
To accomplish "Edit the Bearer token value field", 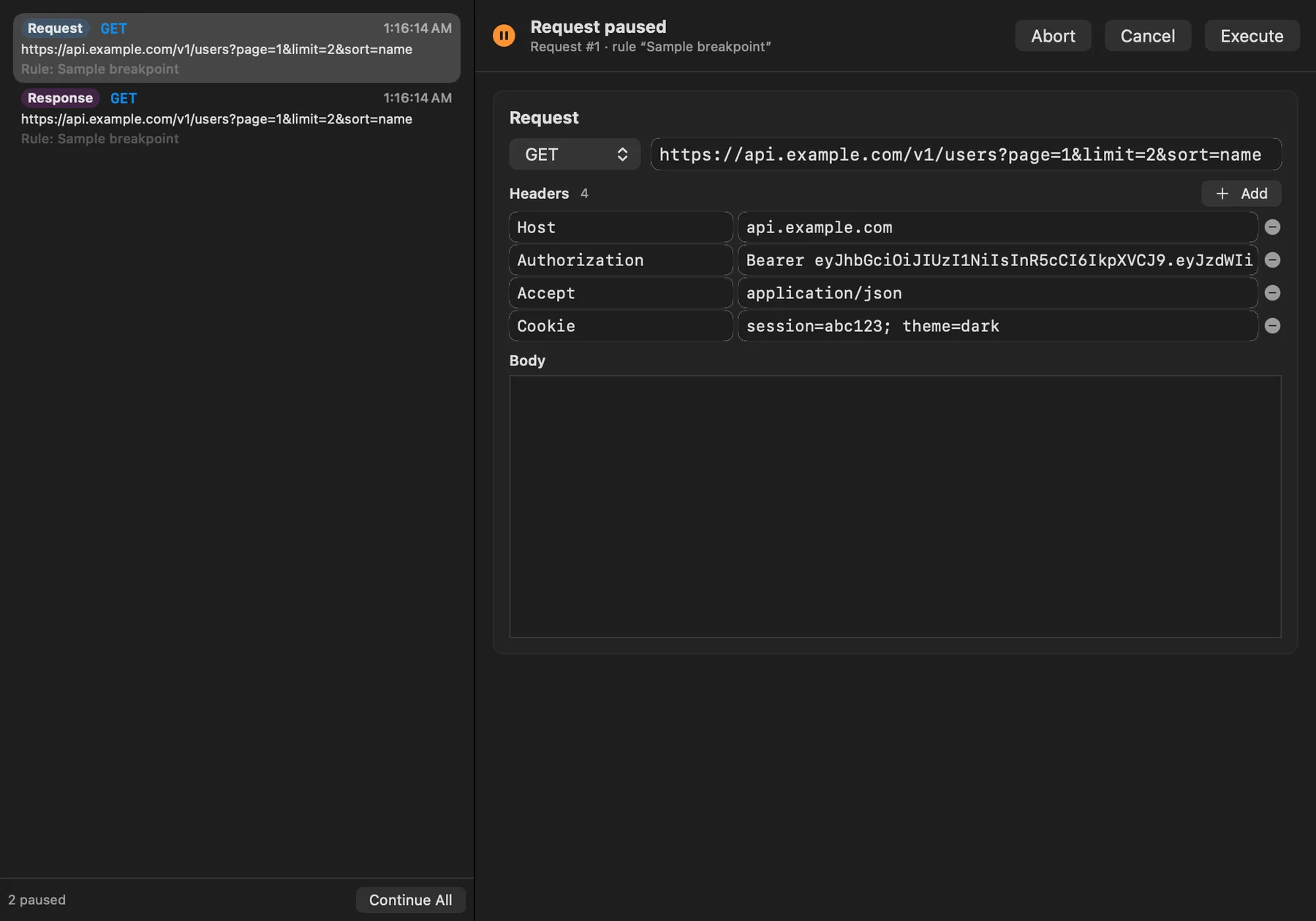I will click(x=997, y=260).
